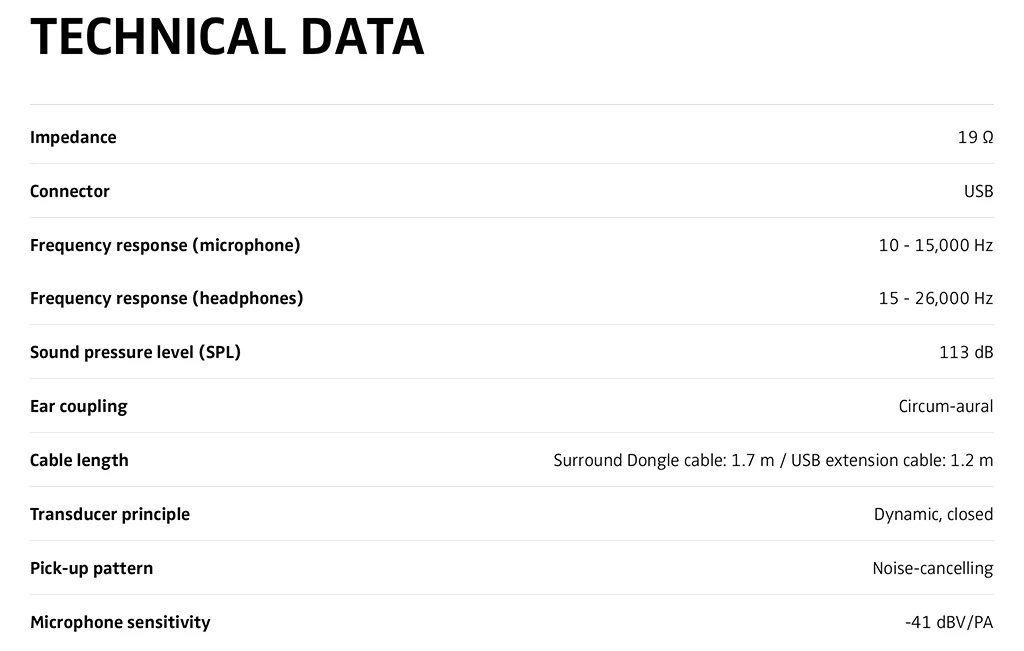Select the USB connector value
The image size is (1024, 651).
tap(978, 191)
